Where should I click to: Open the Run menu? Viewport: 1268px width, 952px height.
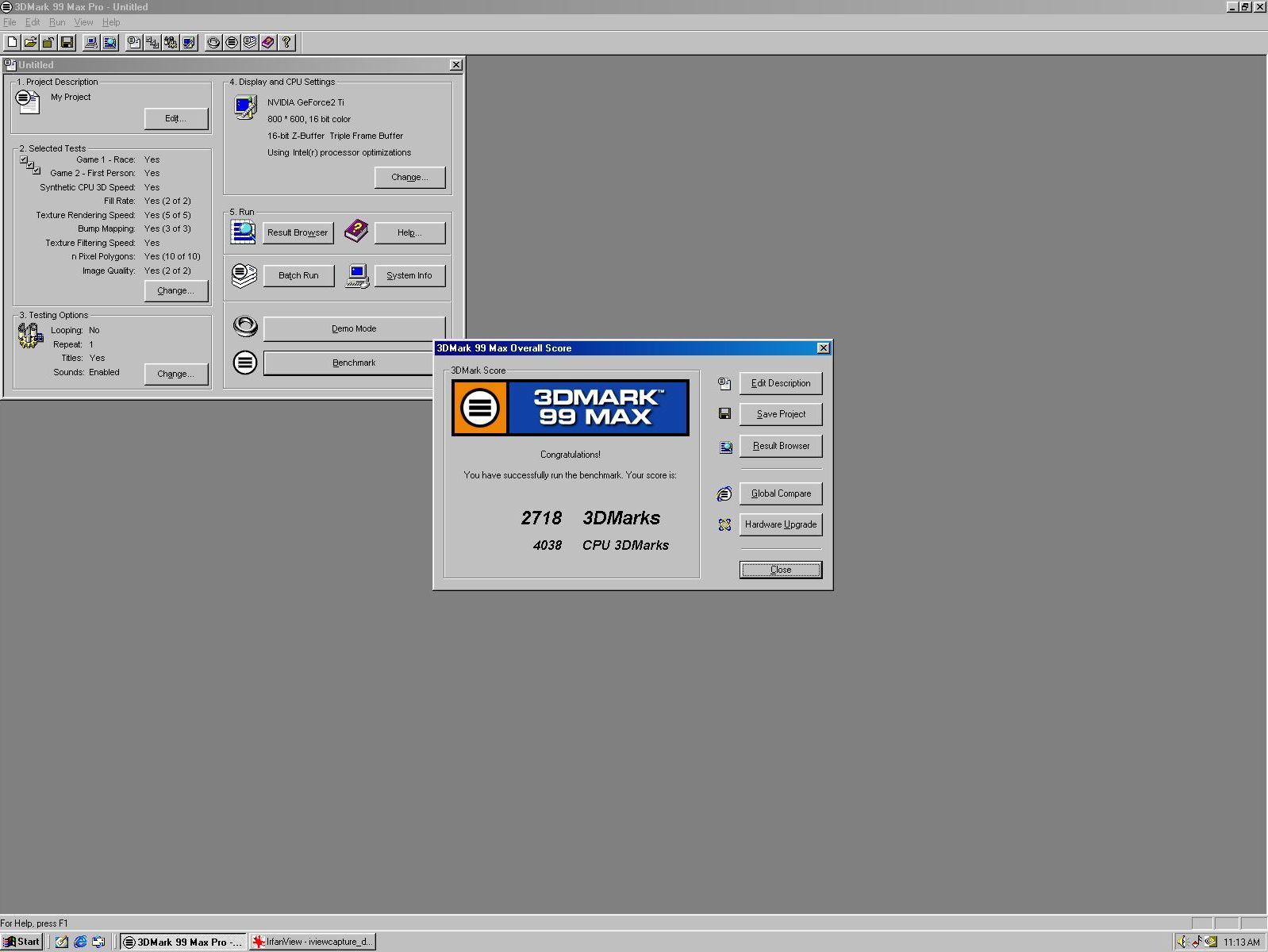[x=57, y=22]
